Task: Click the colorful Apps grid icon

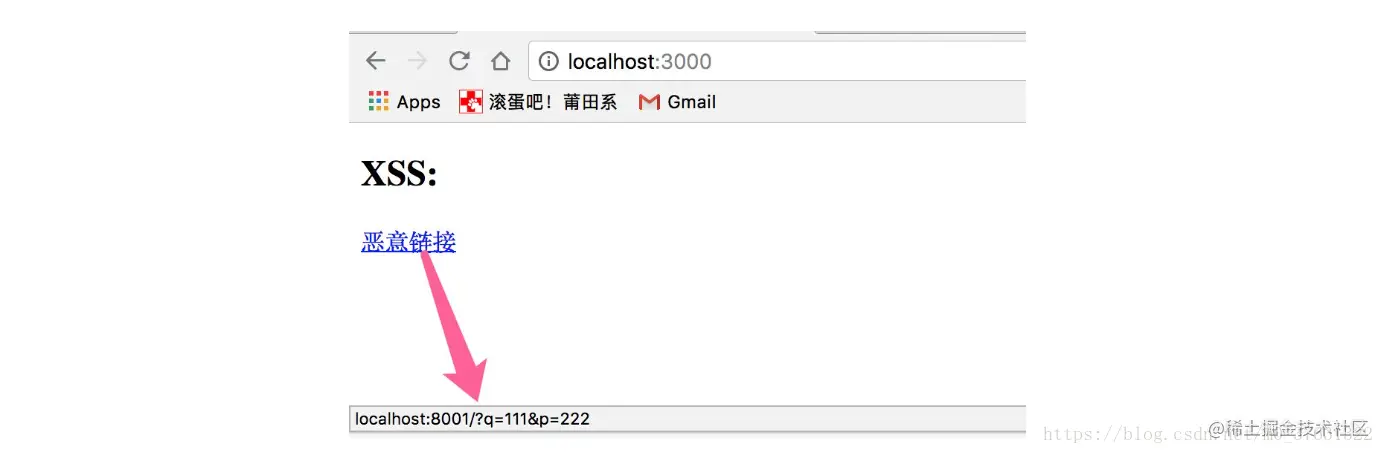Action: 378,101
